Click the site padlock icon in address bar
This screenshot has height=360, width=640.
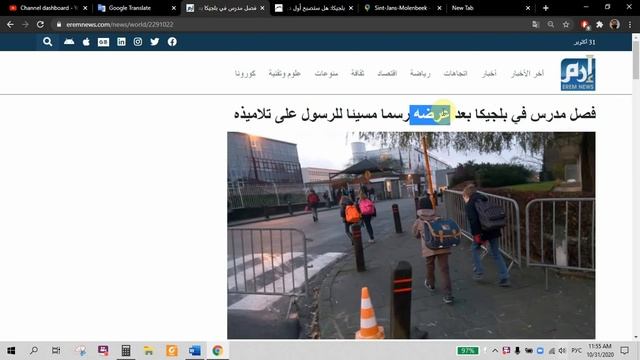[59, 24]
